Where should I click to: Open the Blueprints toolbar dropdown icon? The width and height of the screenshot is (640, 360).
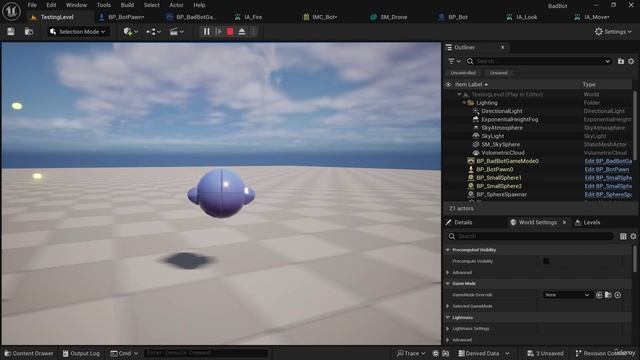153,31
